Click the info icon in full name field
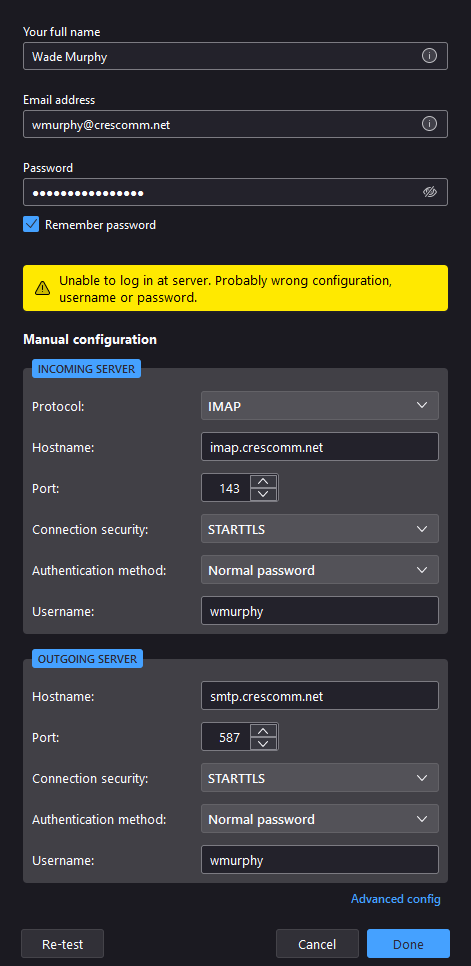This screenshot has width=471, height=966. 429,56
